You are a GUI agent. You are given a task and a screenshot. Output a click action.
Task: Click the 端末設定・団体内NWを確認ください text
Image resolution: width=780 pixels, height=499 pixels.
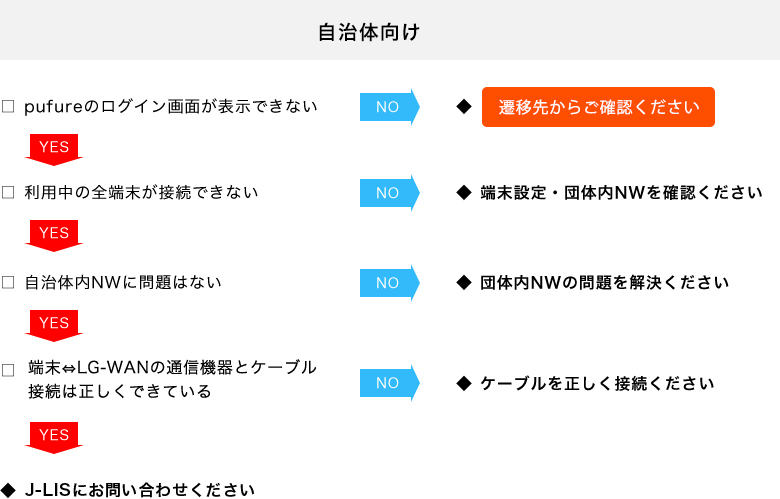point(621,193)
